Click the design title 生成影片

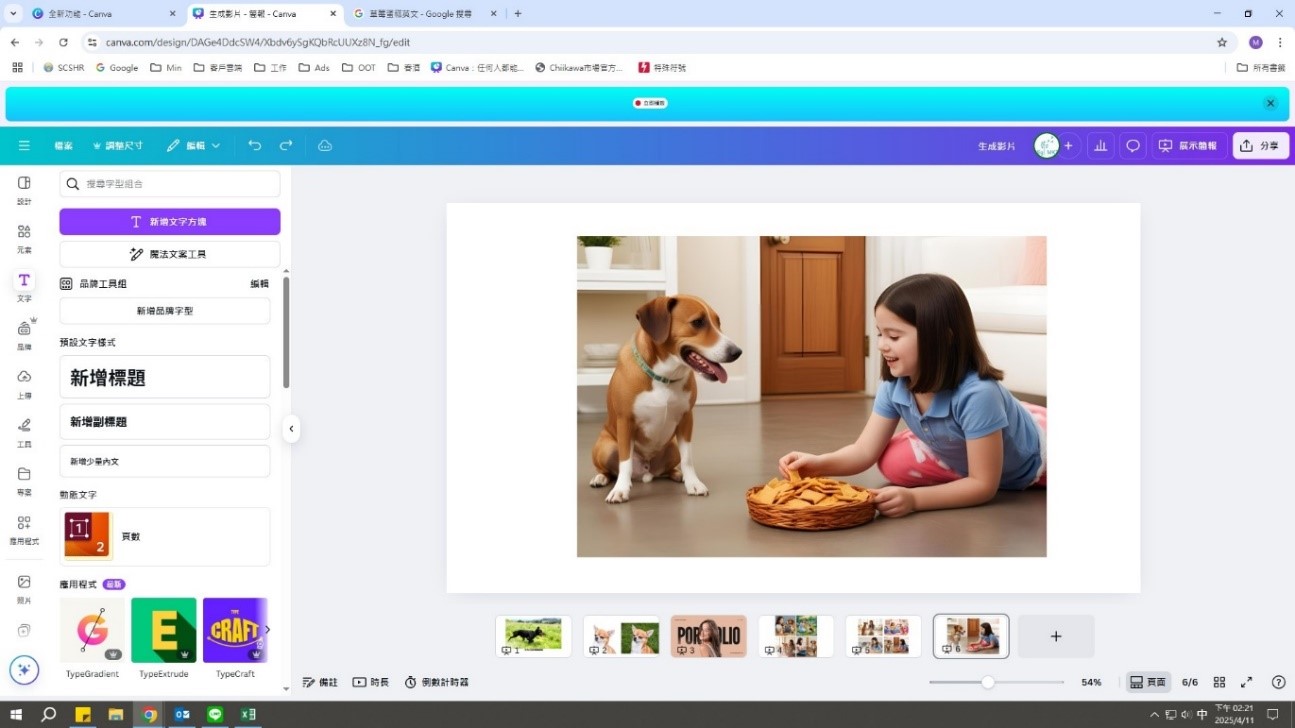point(996,146)
